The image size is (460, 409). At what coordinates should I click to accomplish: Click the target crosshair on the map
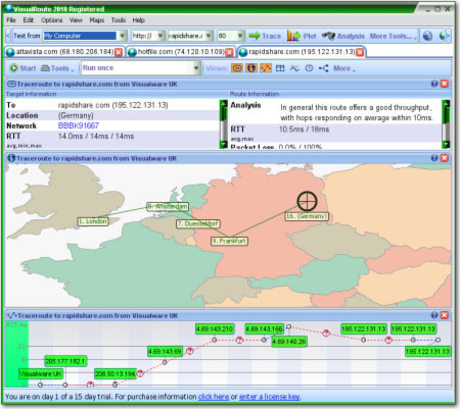pyautogui.click(x=307, y=201)
